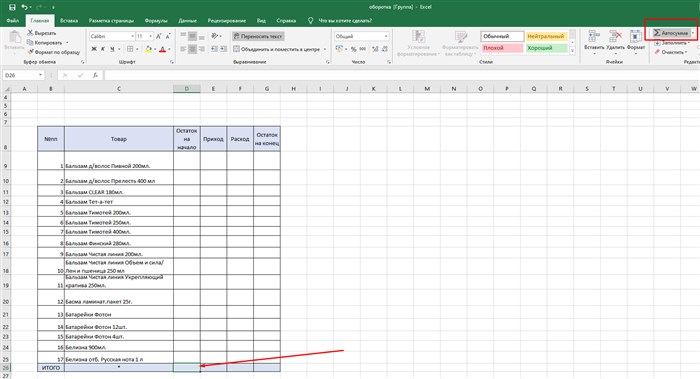Apply the Нейтральный cell style

click(546, 36)
